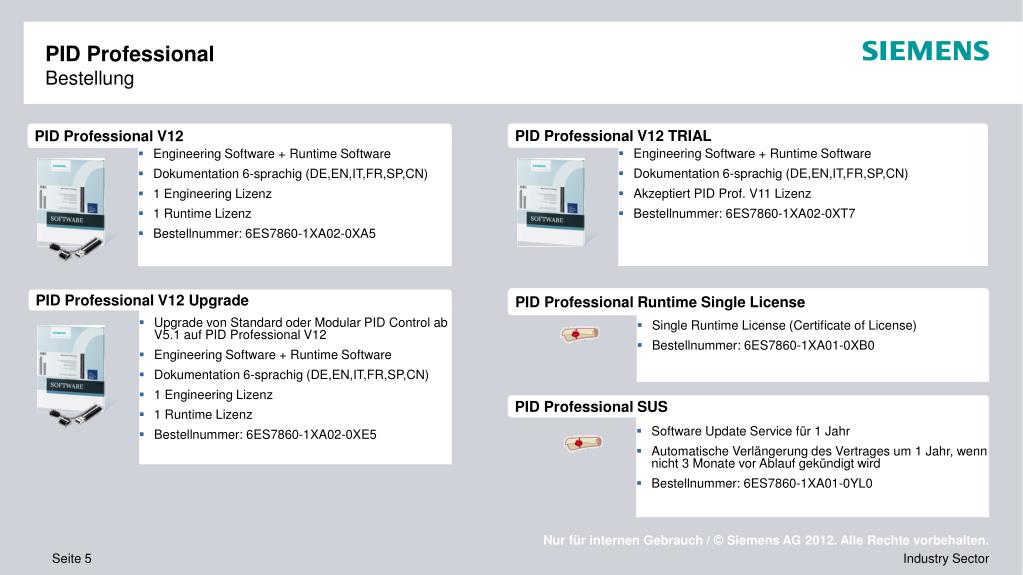Select the 'PID Professional' slide title
This screenshot has height=575, width=1023.
pyautogui.click(x=130, y=54)
